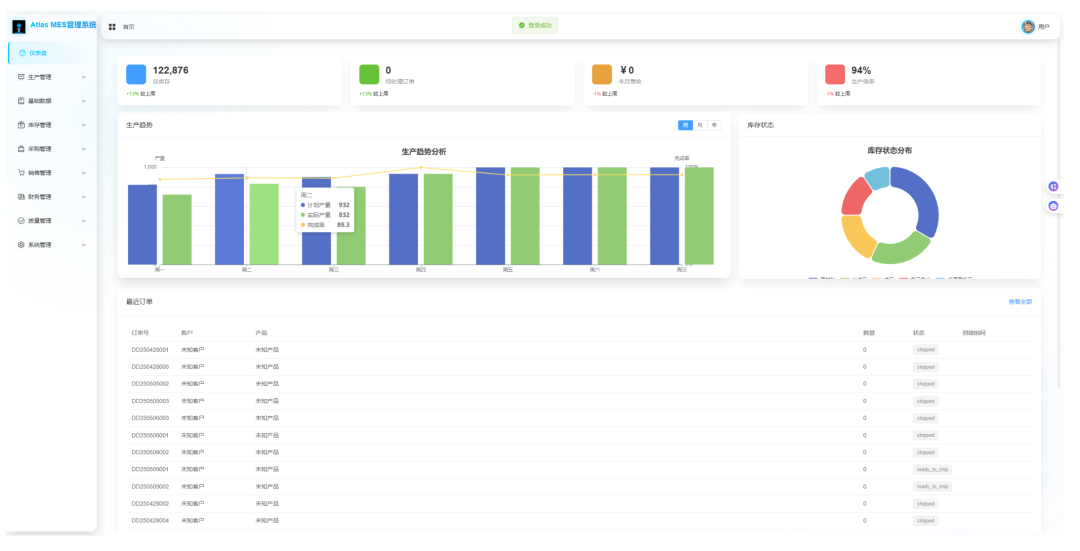The width and height of the screenshot is (1080, 551).
Task: Click shipped tag of order DD250428004
Action: point(925,521)
